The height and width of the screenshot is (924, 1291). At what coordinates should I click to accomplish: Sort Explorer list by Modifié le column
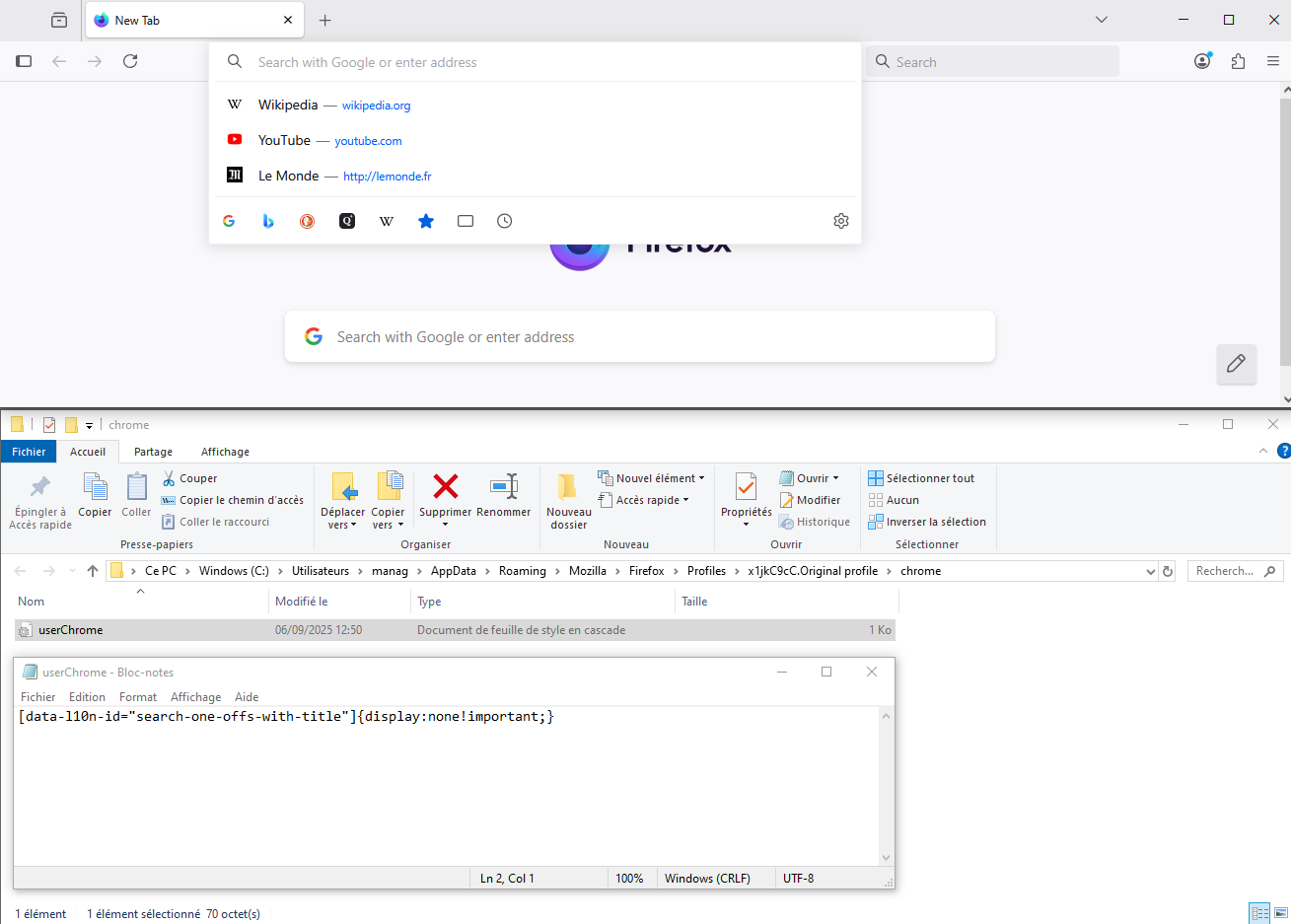coord(338,602)
